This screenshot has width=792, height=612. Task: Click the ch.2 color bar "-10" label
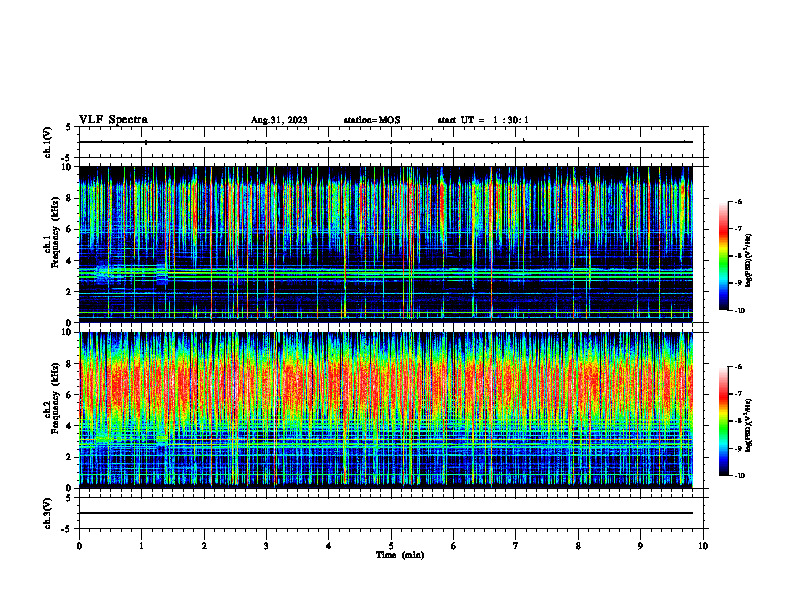tap(740, 476)
